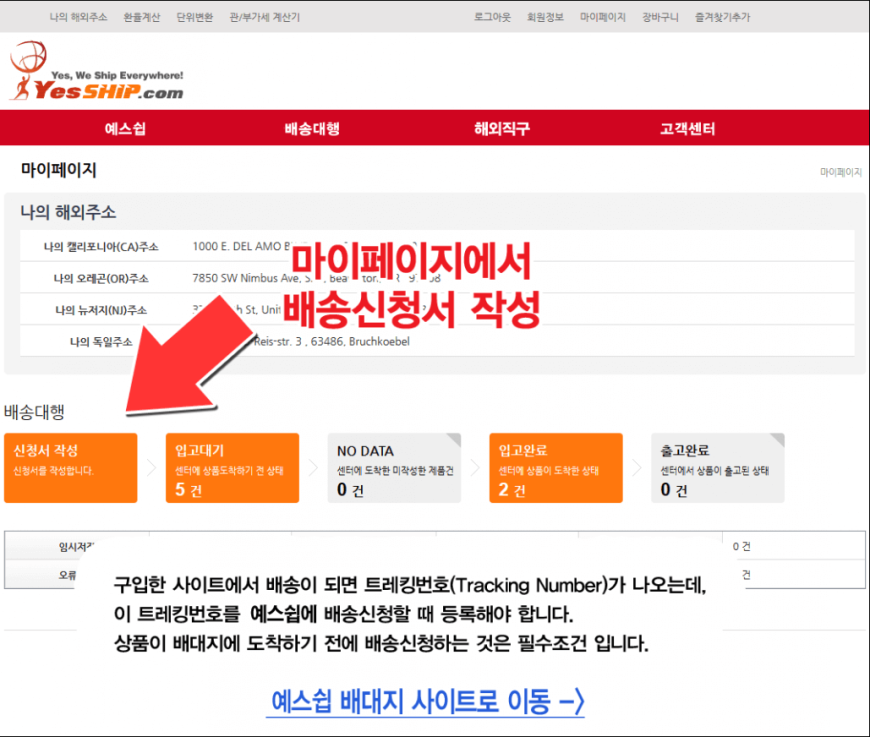Select 나의 캘리포니아(CA)주소 row label

click(101, 246)
